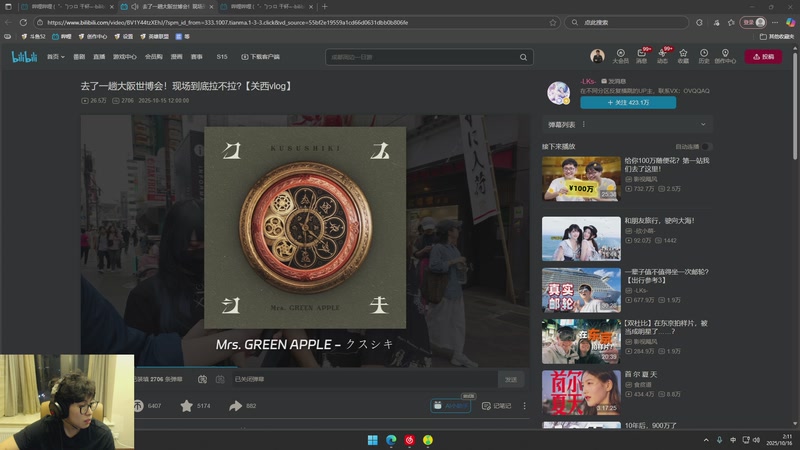Image resolution: width=800 pixels, height=450 pixels.
Task: Open 其他收藏夹 bookmarks folder
Action: [777, 37]
